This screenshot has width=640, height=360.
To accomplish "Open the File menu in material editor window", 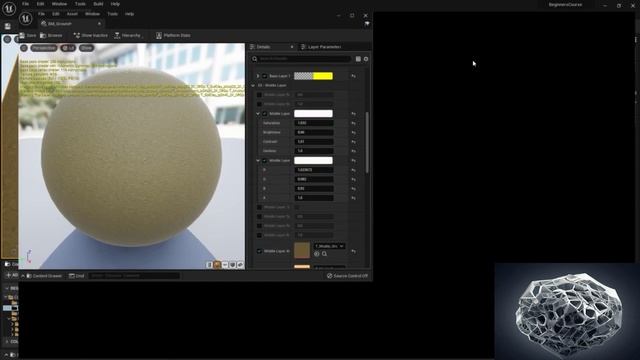I will (x=41, y=14).
